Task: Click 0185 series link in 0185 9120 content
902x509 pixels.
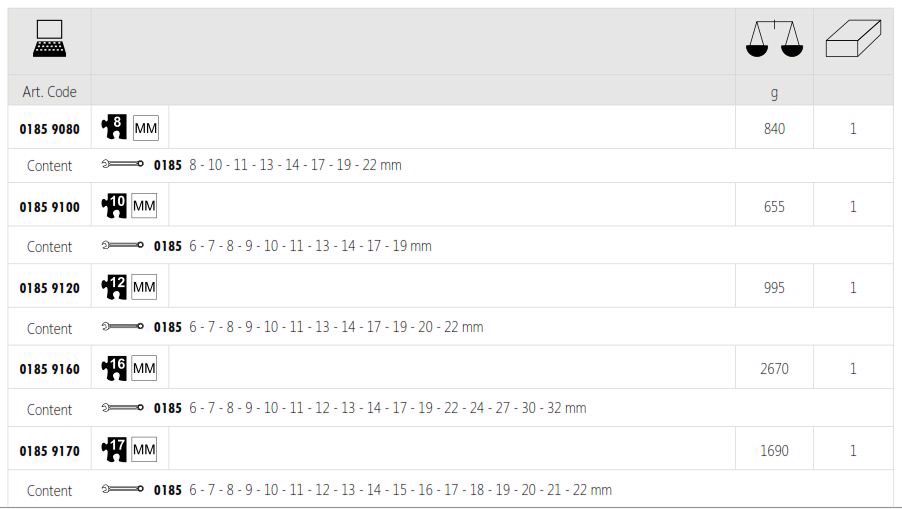Action: coord(167,327)
